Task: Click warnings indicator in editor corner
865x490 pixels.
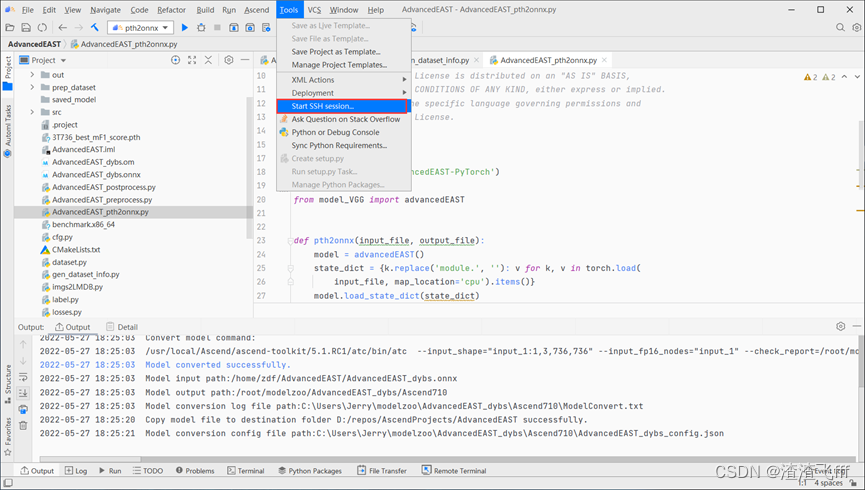Action: click(x=820, y=77)
